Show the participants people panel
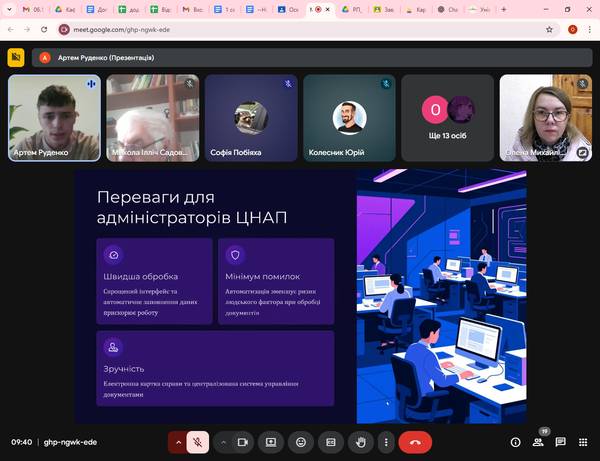The height and width of the screenshot is (461, 600). [538, 441]
